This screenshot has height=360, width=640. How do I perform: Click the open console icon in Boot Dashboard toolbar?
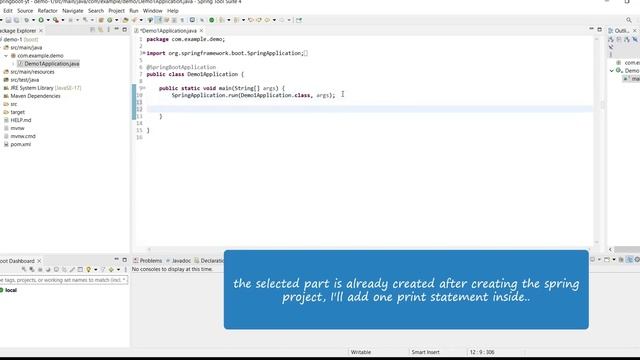pos(56,269)
